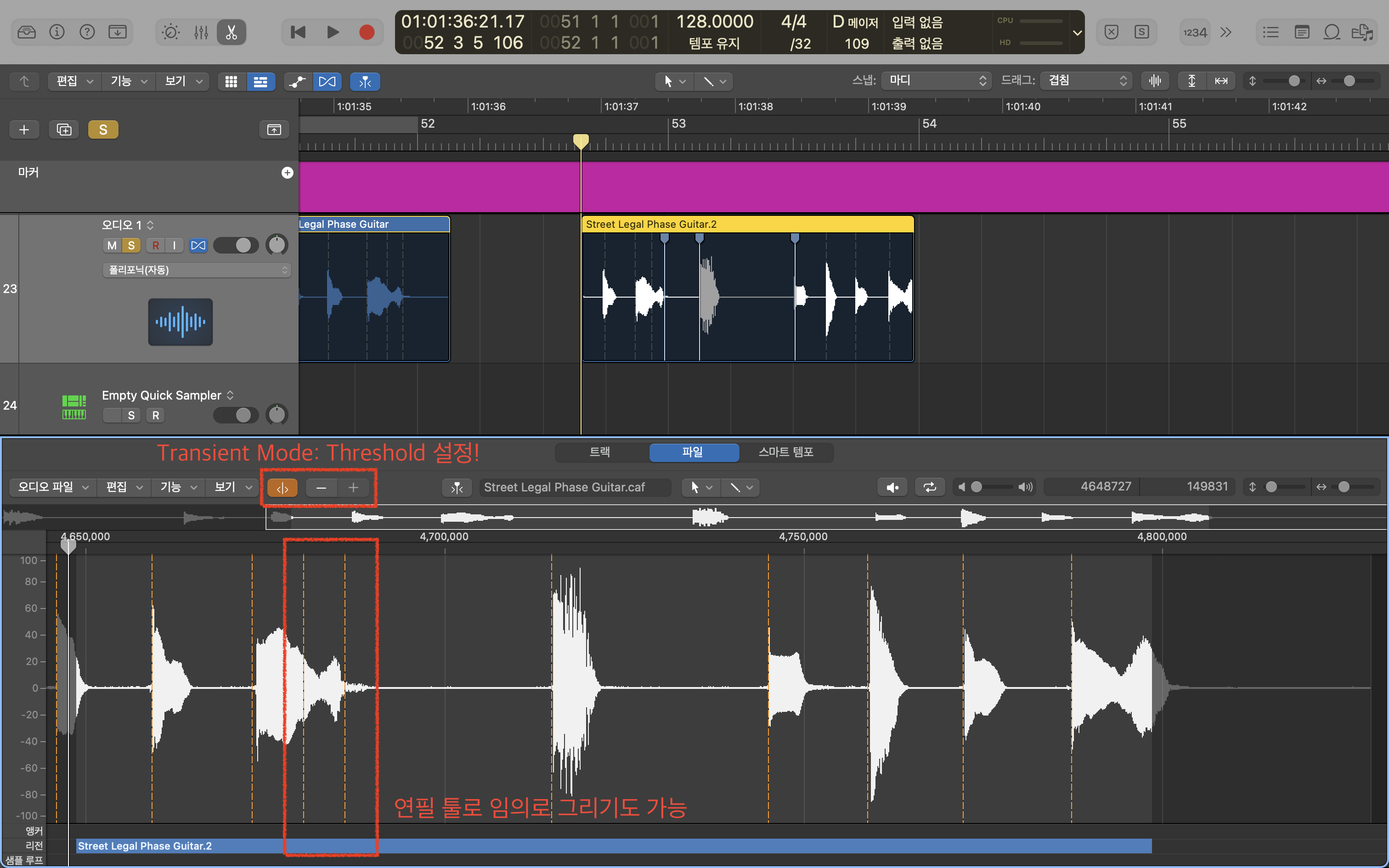Click the plus transient increase button
This screenshot has width=1389, height=868.
pyautogui.click(x=353, y=487)
